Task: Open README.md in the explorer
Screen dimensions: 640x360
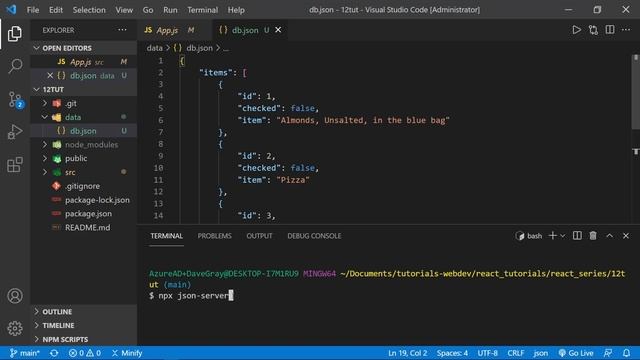Action: (84, 227)
